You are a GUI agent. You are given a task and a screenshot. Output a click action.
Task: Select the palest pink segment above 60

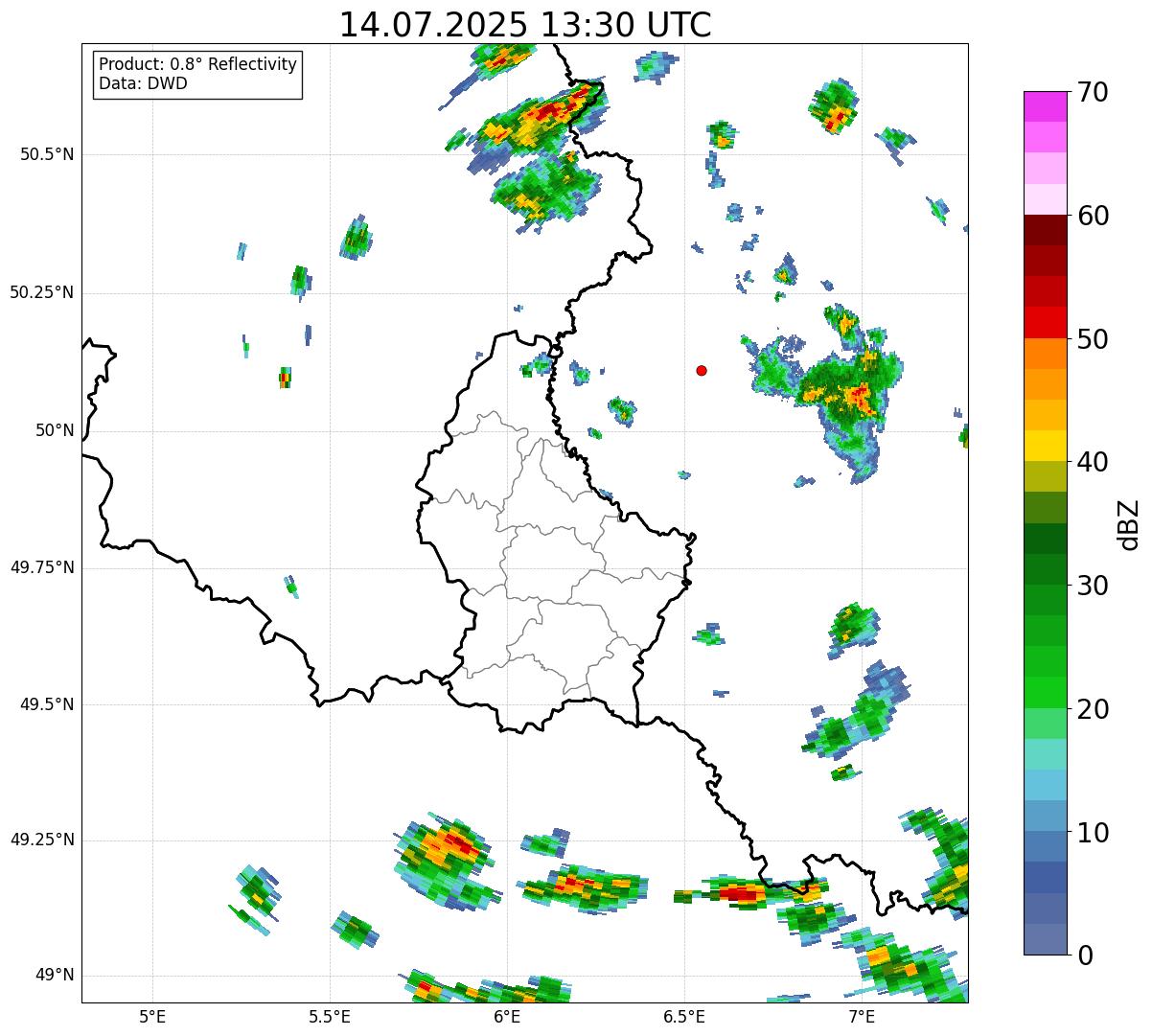pyautogui.click(x=1045, y=199)
